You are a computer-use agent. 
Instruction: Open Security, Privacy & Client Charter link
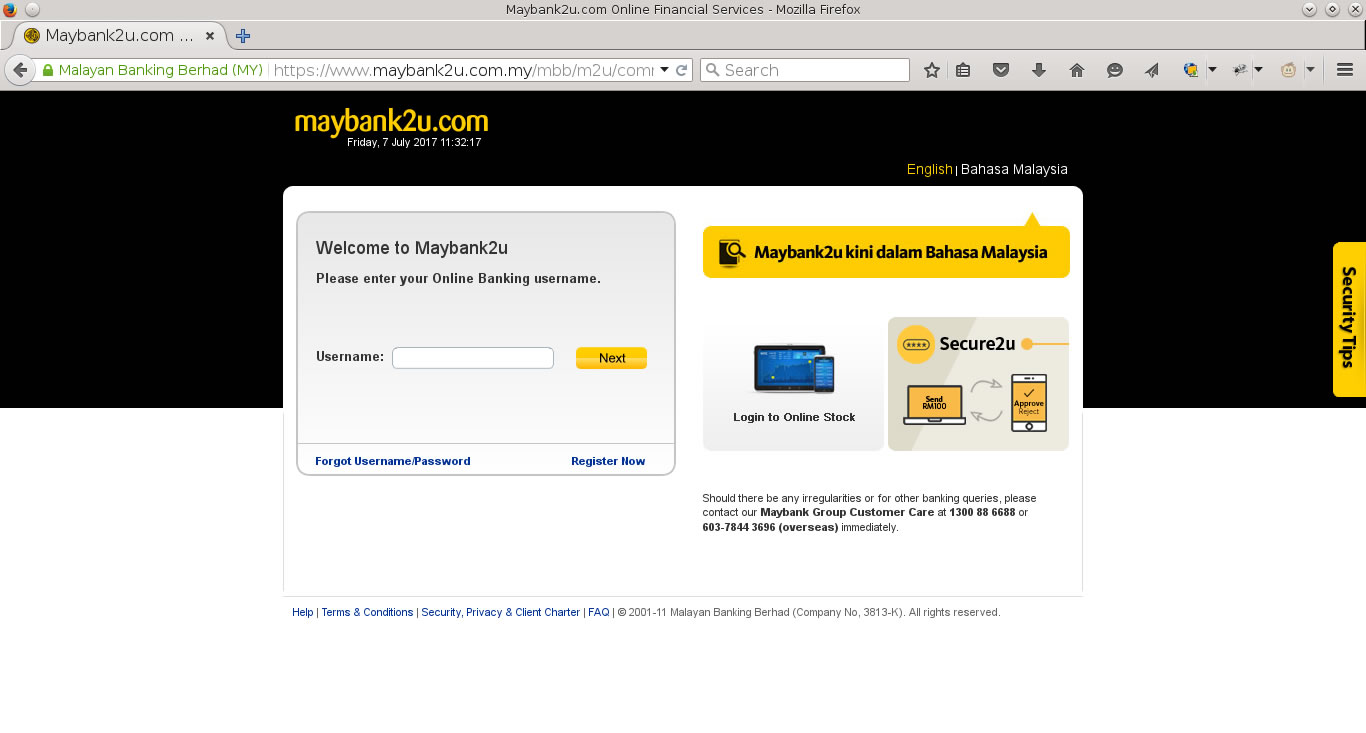(x=501, y=612)
